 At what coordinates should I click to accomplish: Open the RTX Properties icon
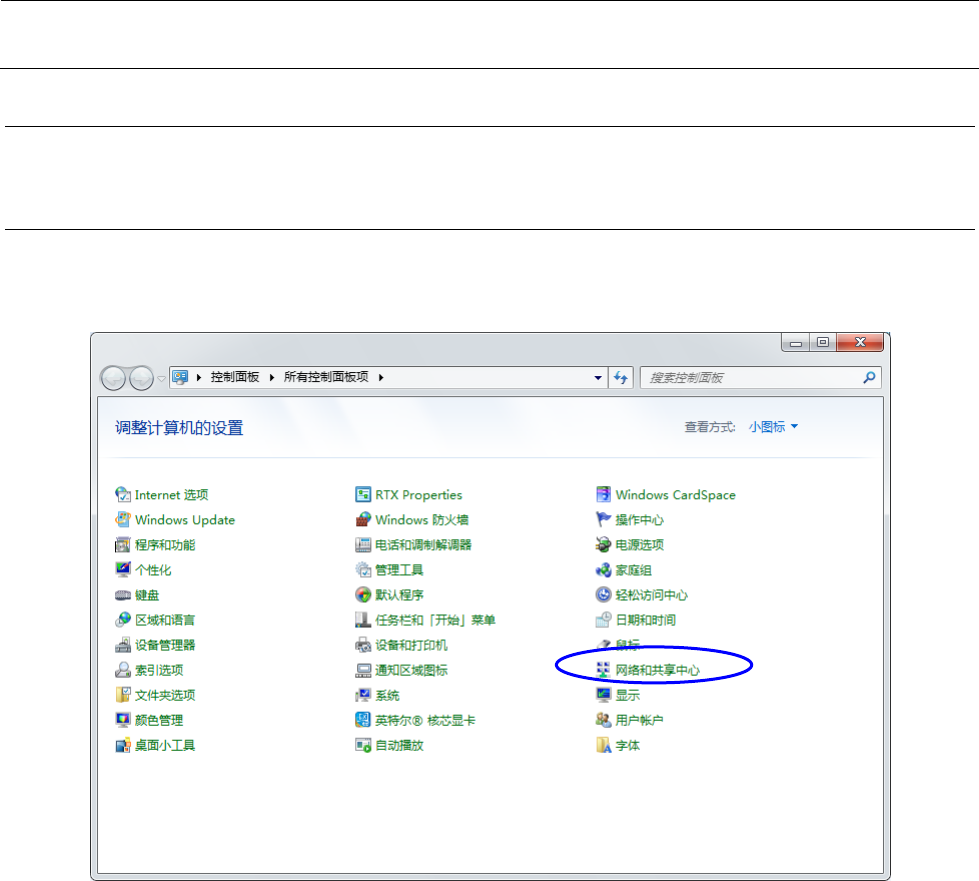tap(363, 495)
